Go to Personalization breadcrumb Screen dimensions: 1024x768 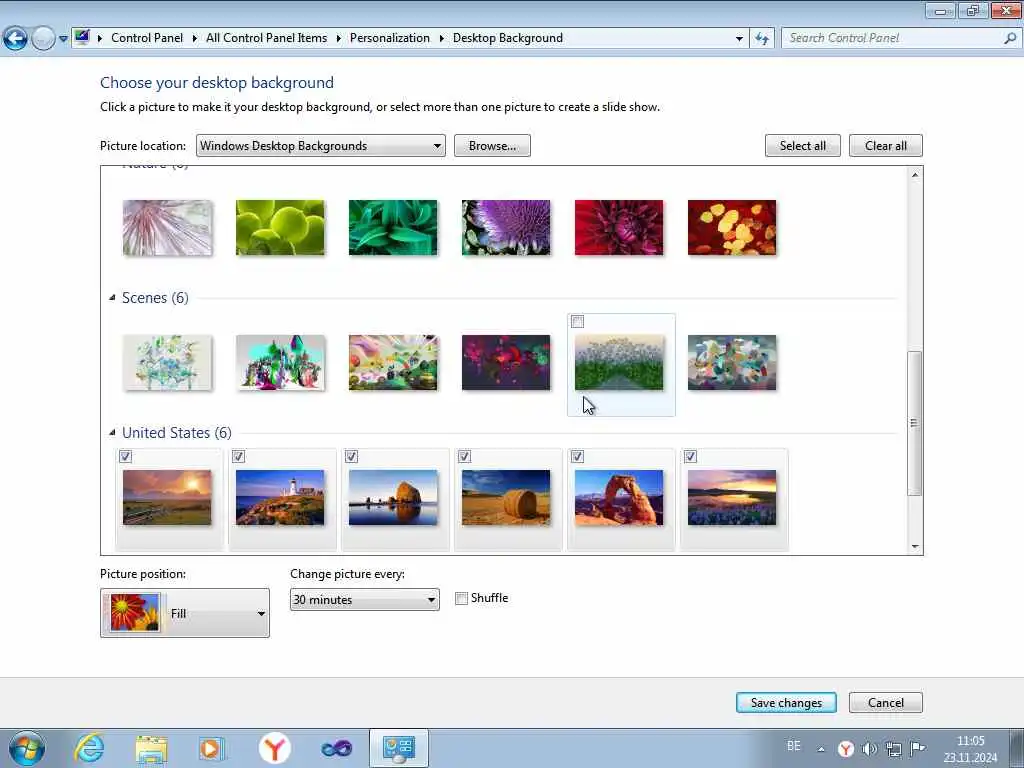click(390, 38)
